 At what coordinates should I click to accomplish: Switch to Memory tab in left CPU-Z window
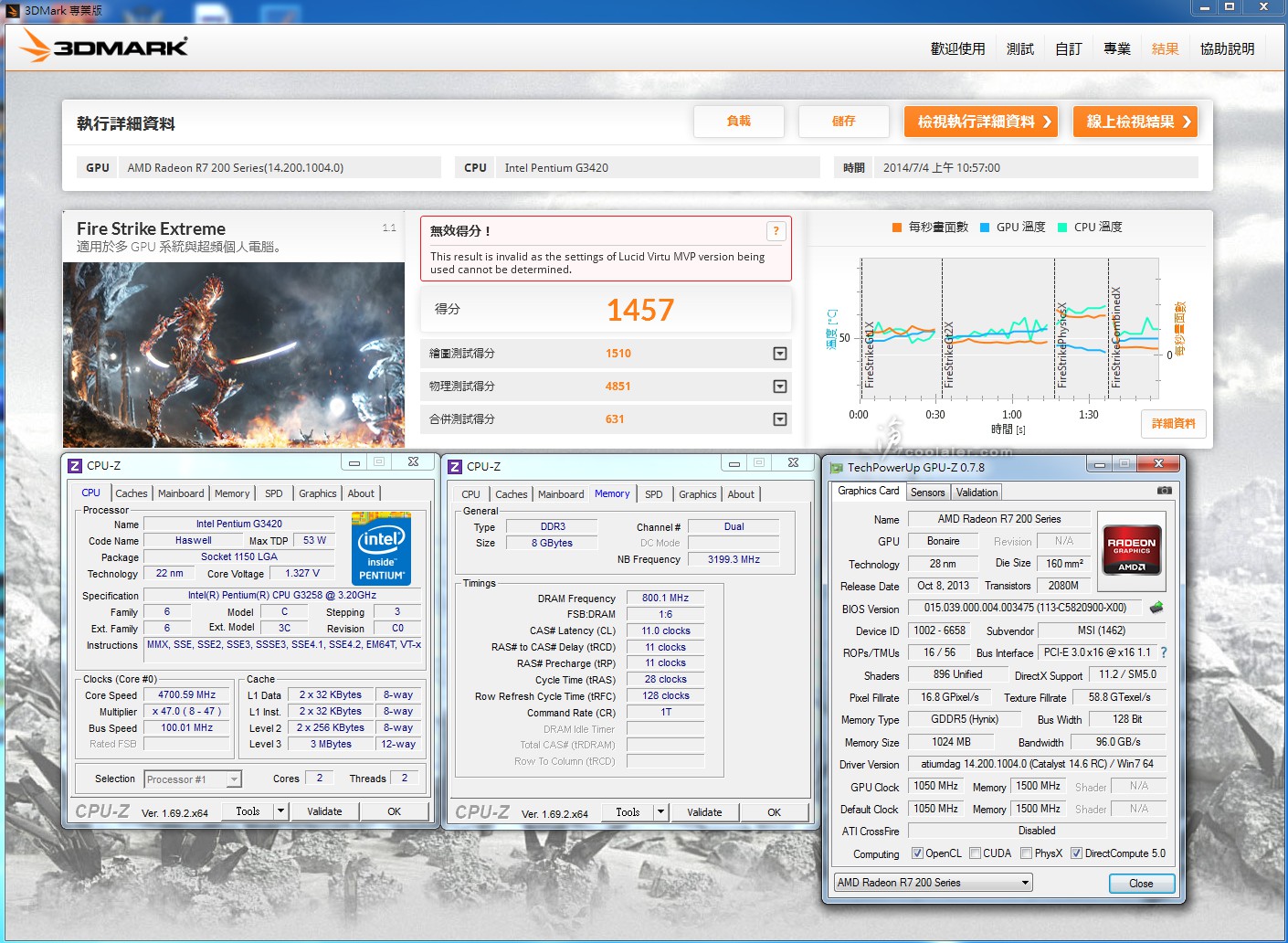click(x=232, y=493)
